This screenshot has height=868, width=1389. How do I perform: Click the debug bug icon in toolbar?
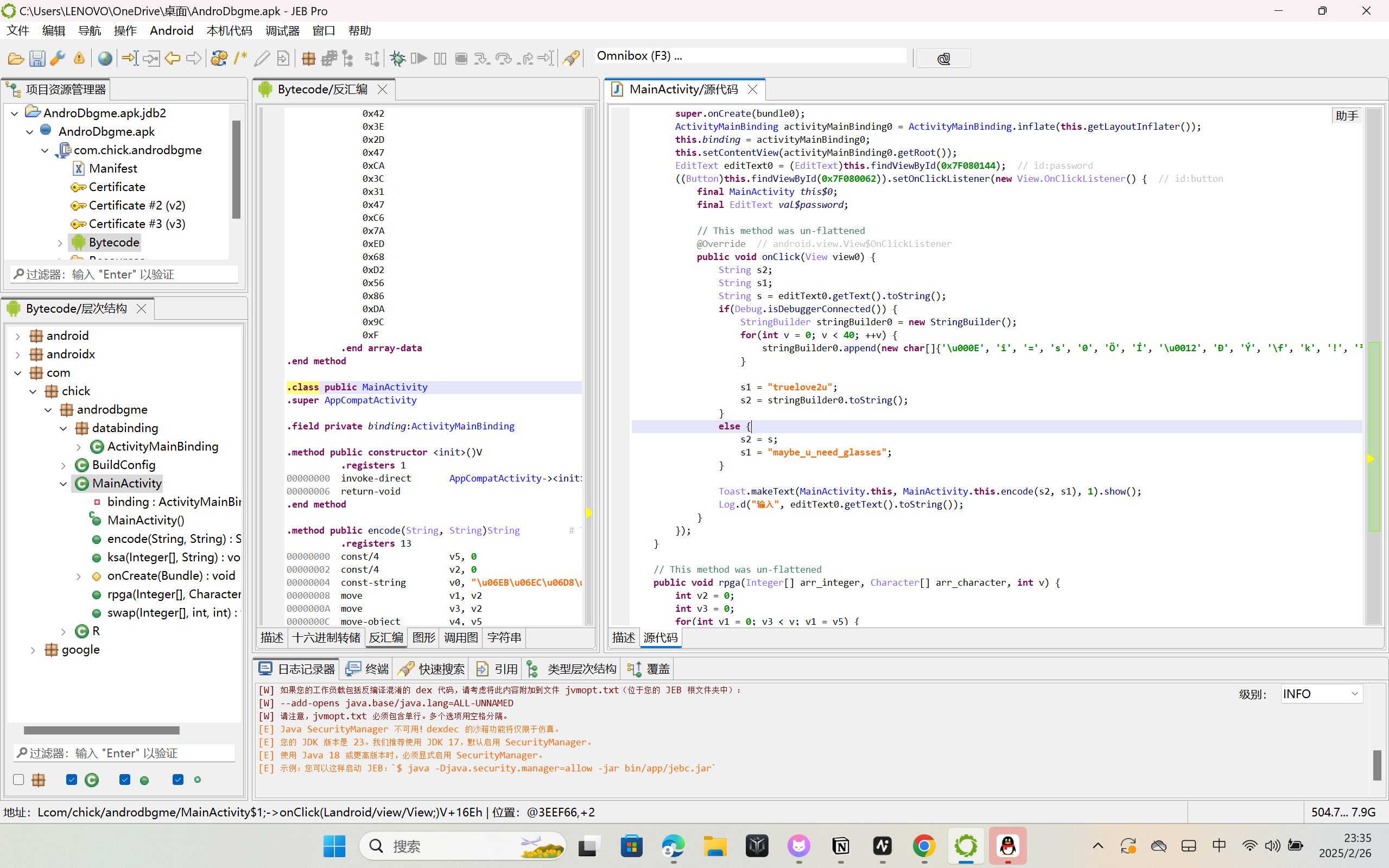pyautogui.click(x=397, y=58)
